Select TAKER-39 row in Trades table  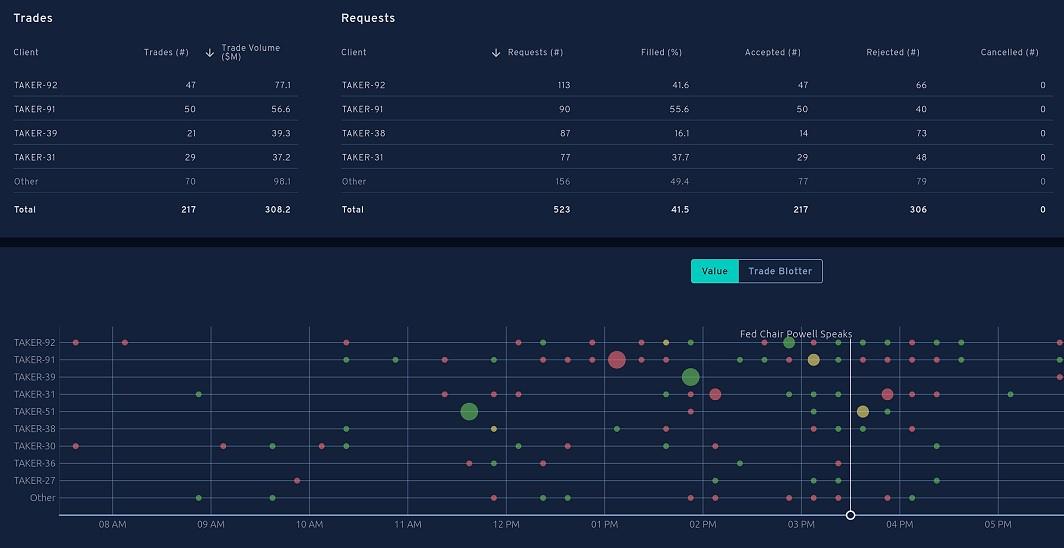155,133
